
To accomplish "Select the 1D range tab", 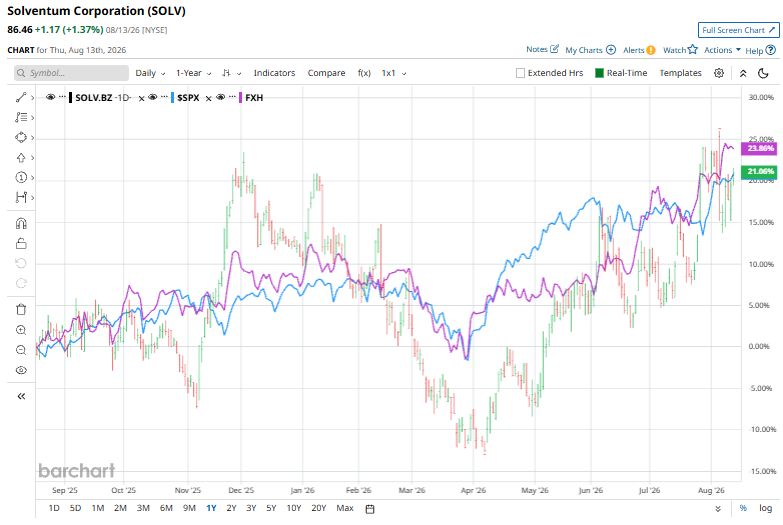I will point(54,508).
